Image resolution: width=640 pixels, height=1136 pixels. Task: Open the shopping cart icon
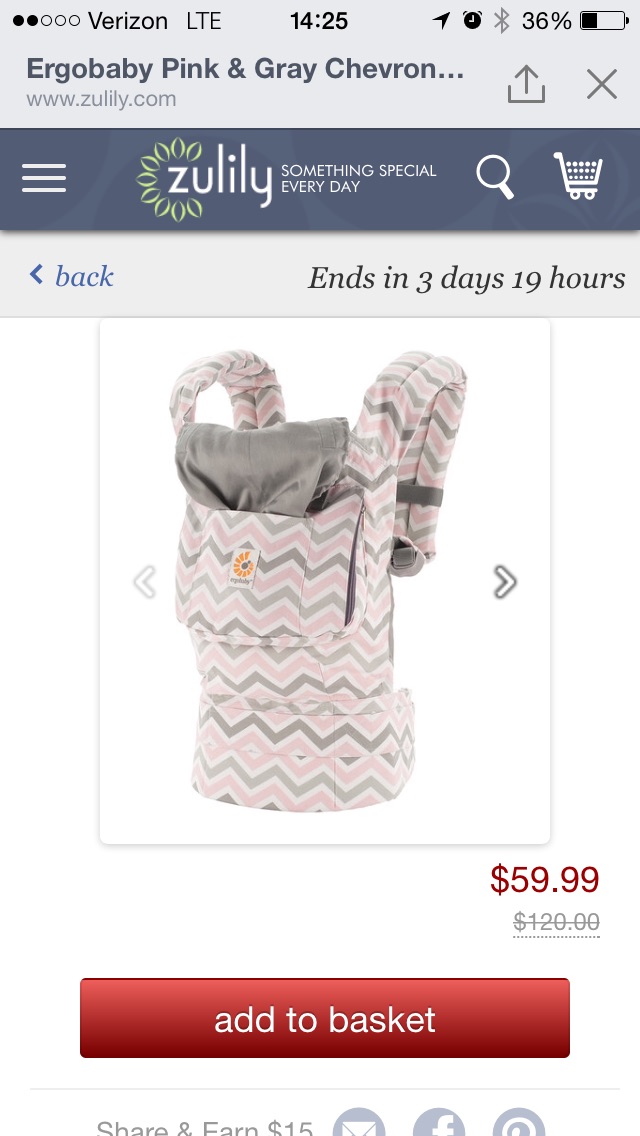578,176
